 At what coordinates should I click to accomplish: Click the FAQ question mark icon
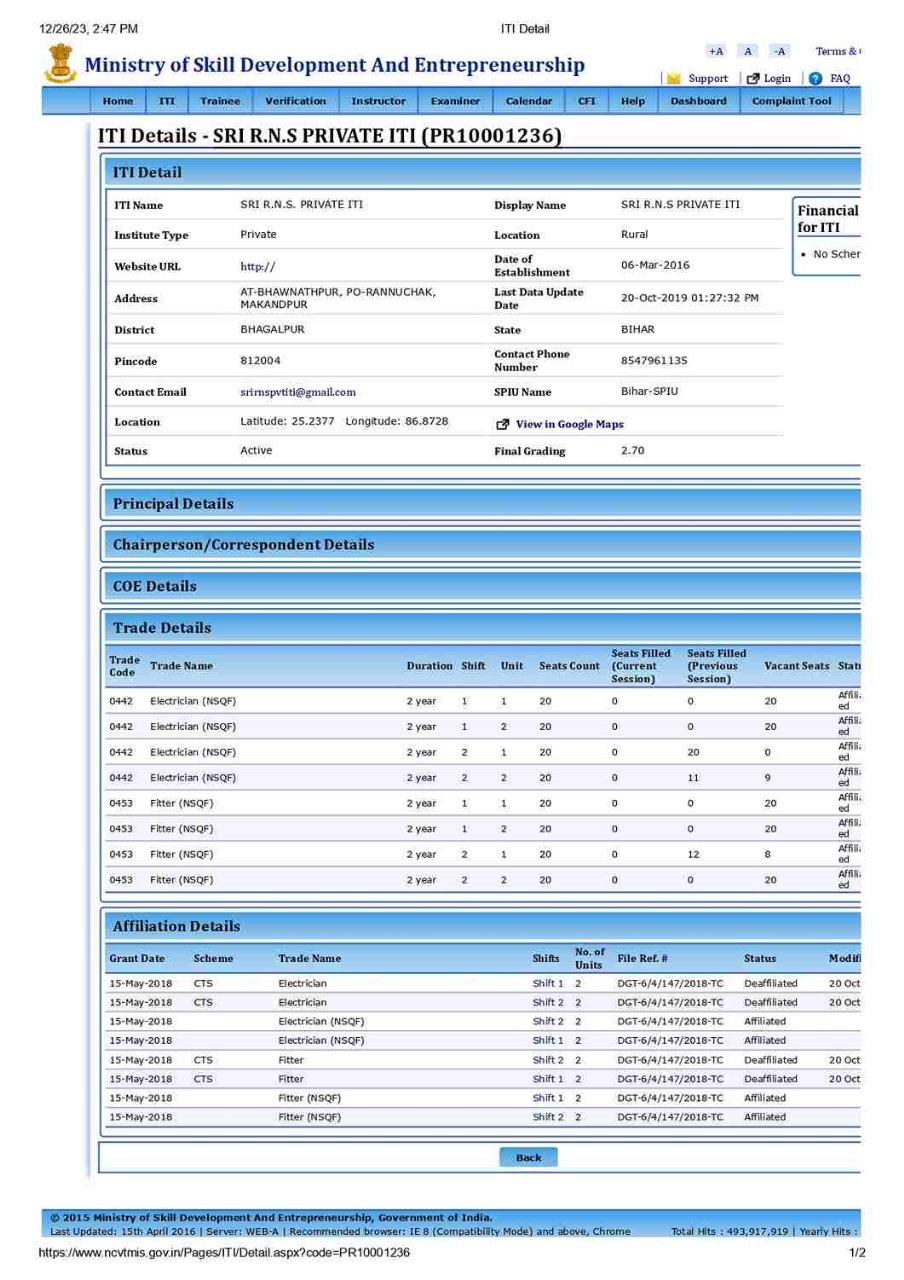pos(816,79)
